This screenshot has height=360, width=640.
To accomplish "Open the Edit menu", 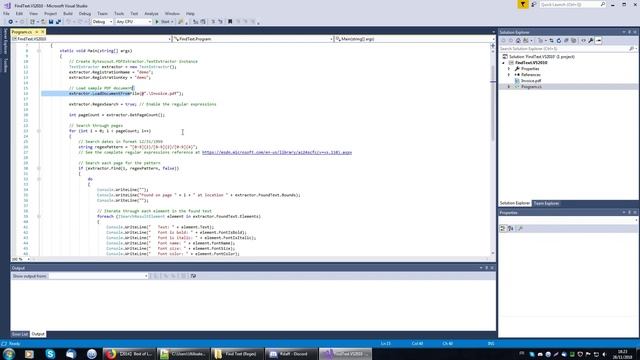I will [19, 13].
